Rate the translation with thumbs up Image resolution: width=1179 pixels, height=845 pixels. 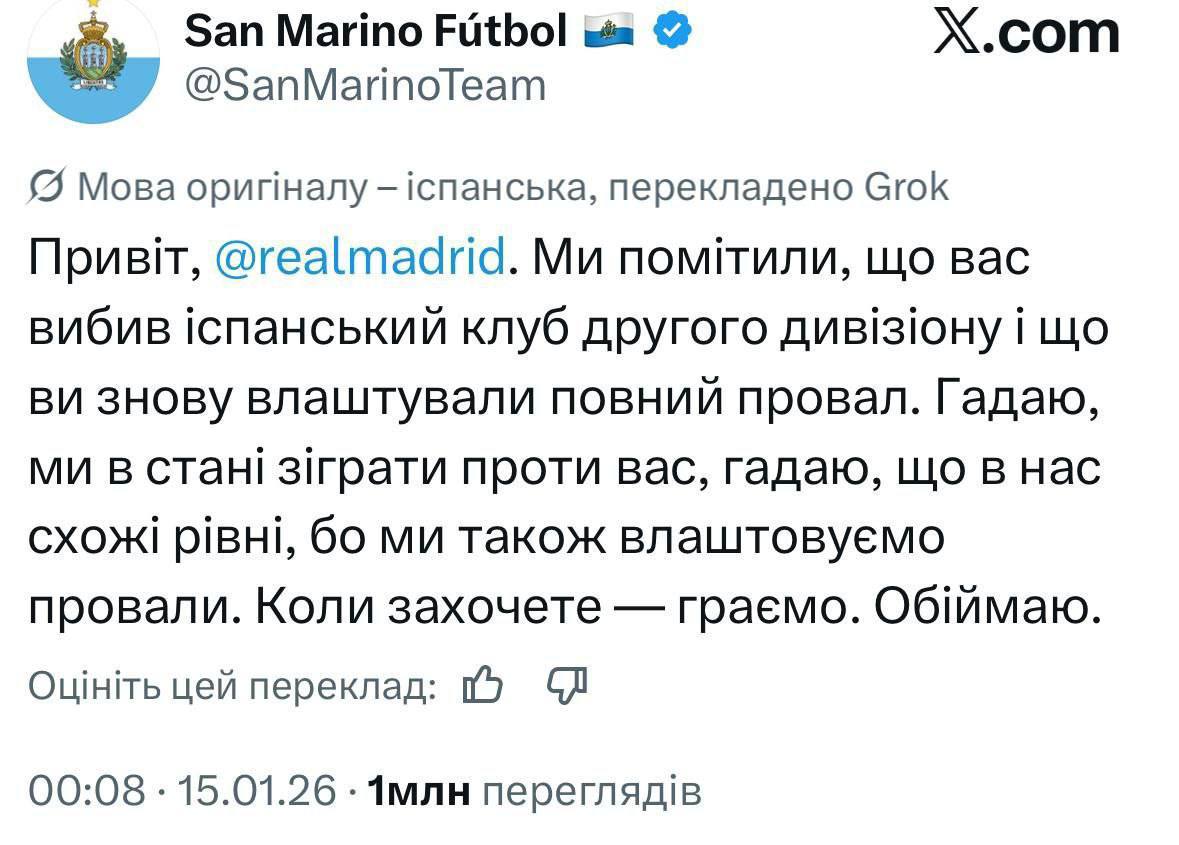(x=483, y=685)
